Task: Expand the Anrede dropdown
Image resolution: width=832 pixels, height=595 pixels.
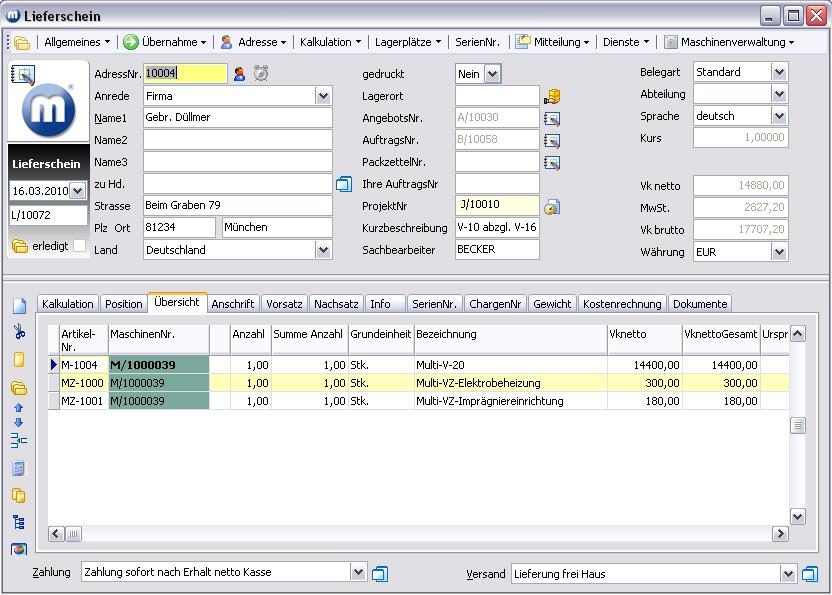Action: tap(323, 96)
